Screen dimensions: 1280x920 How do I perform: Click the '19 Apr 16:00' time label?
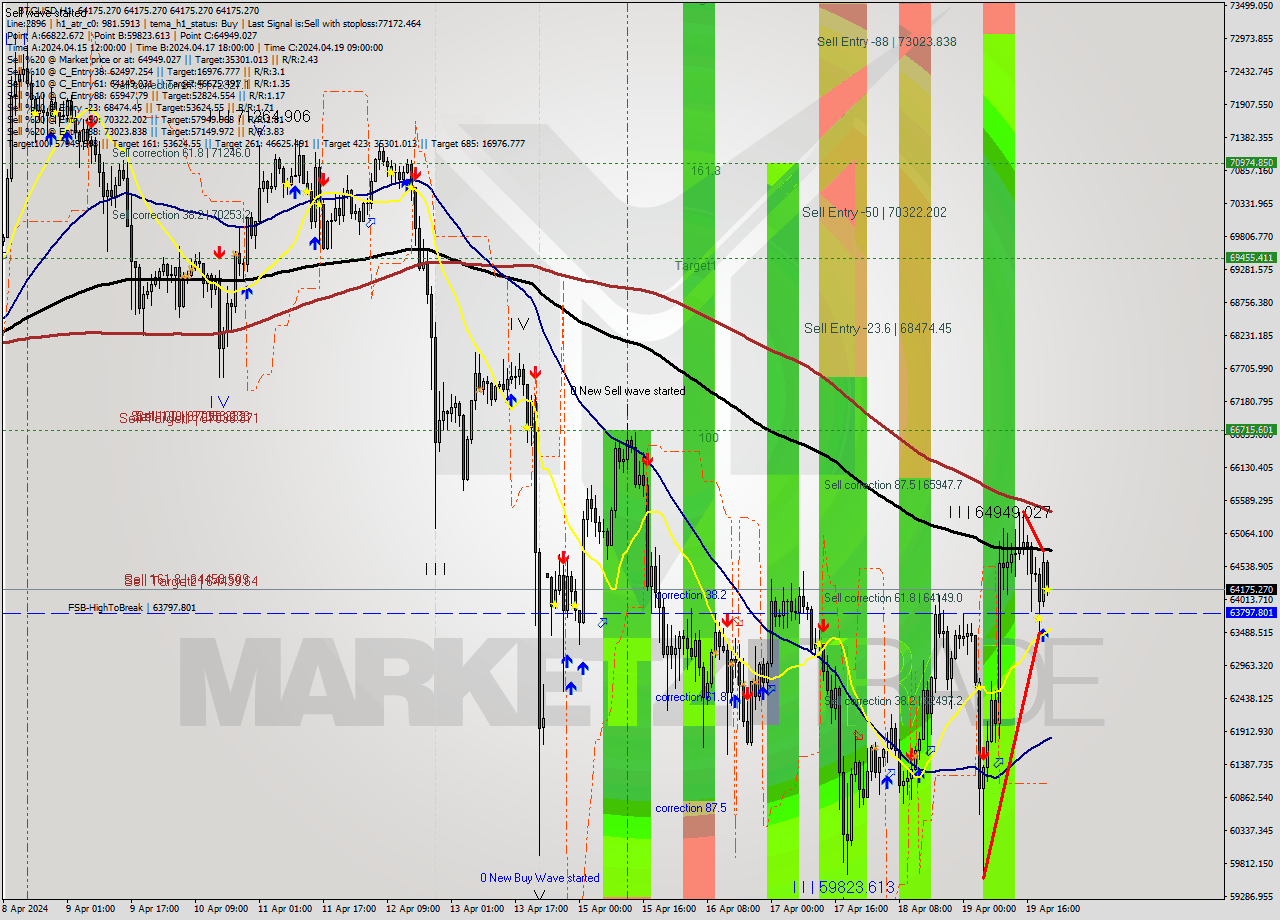pyautogui.click(x=1053, y=909)
